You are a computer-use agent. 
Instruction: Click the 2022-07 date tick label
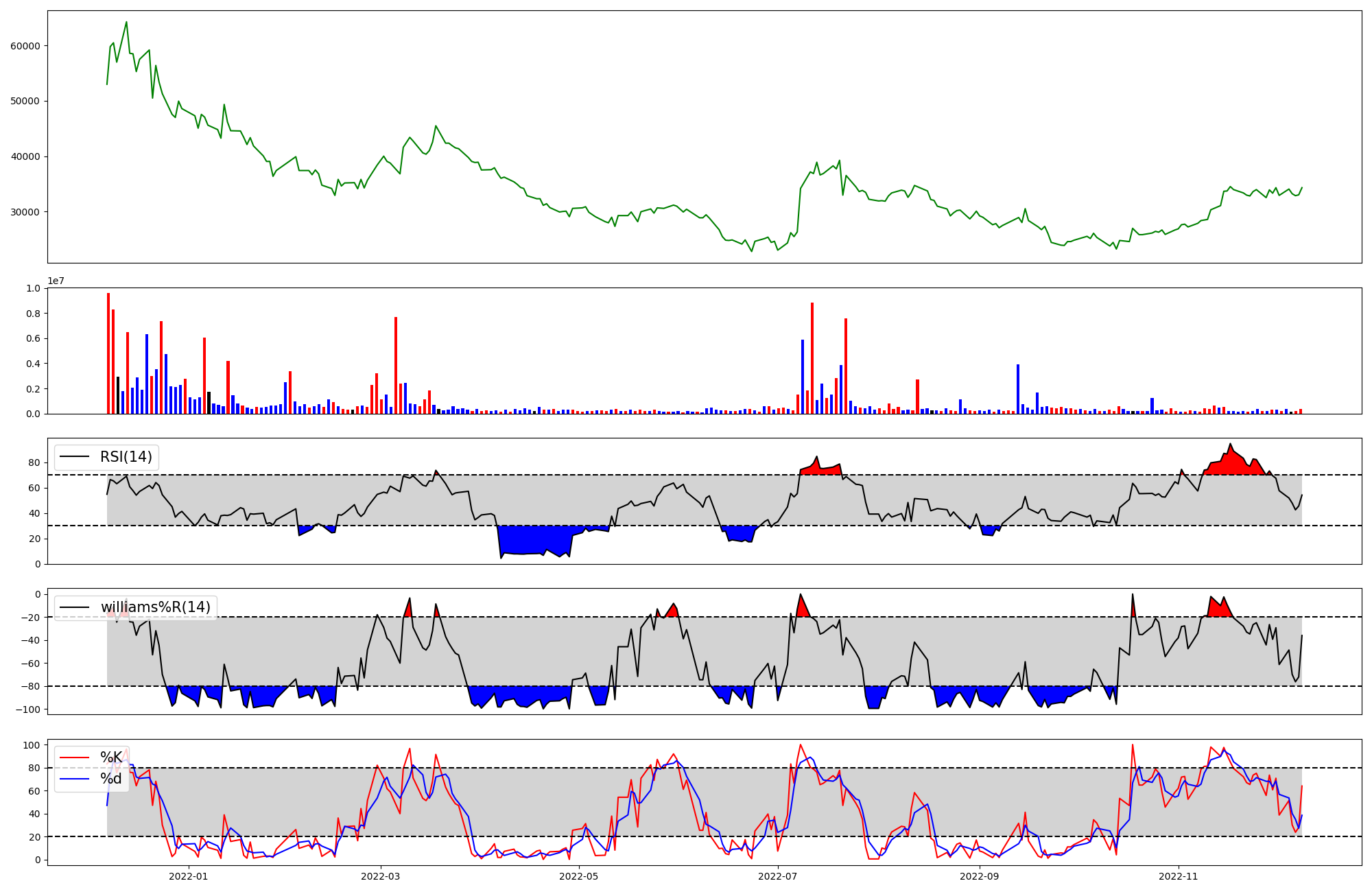click(x=778, y=876)
